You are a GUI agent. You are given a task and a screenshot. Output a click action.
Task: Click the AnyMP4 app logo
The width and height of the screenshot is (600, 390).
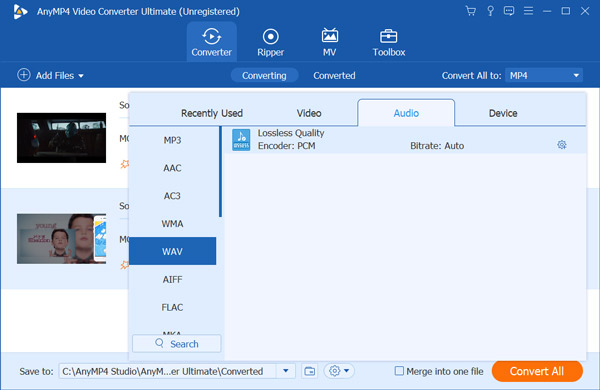20,11
